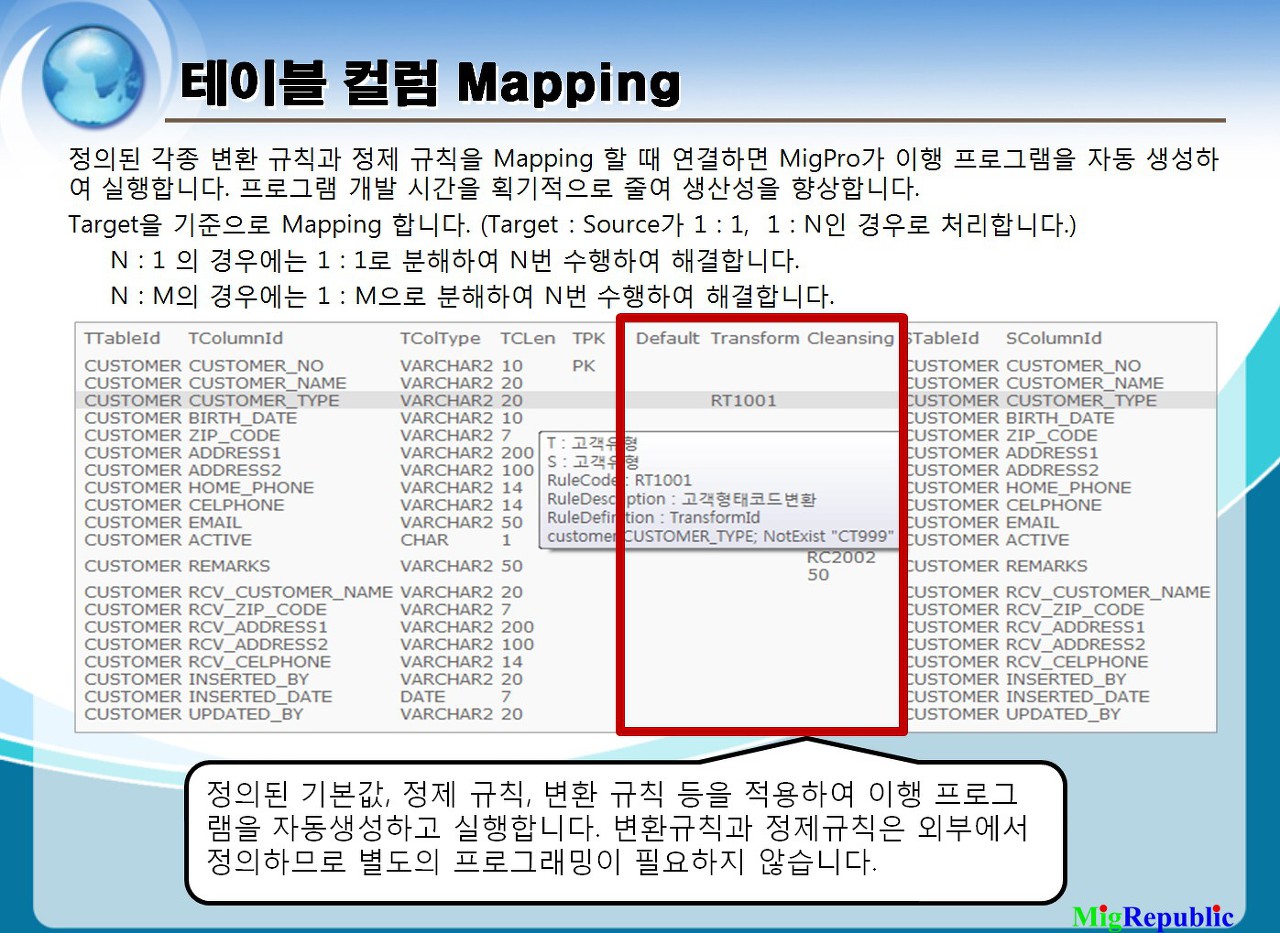Click the TPK column header
The width and height of the screenshot is (1280, 933).
pos(588,338)
